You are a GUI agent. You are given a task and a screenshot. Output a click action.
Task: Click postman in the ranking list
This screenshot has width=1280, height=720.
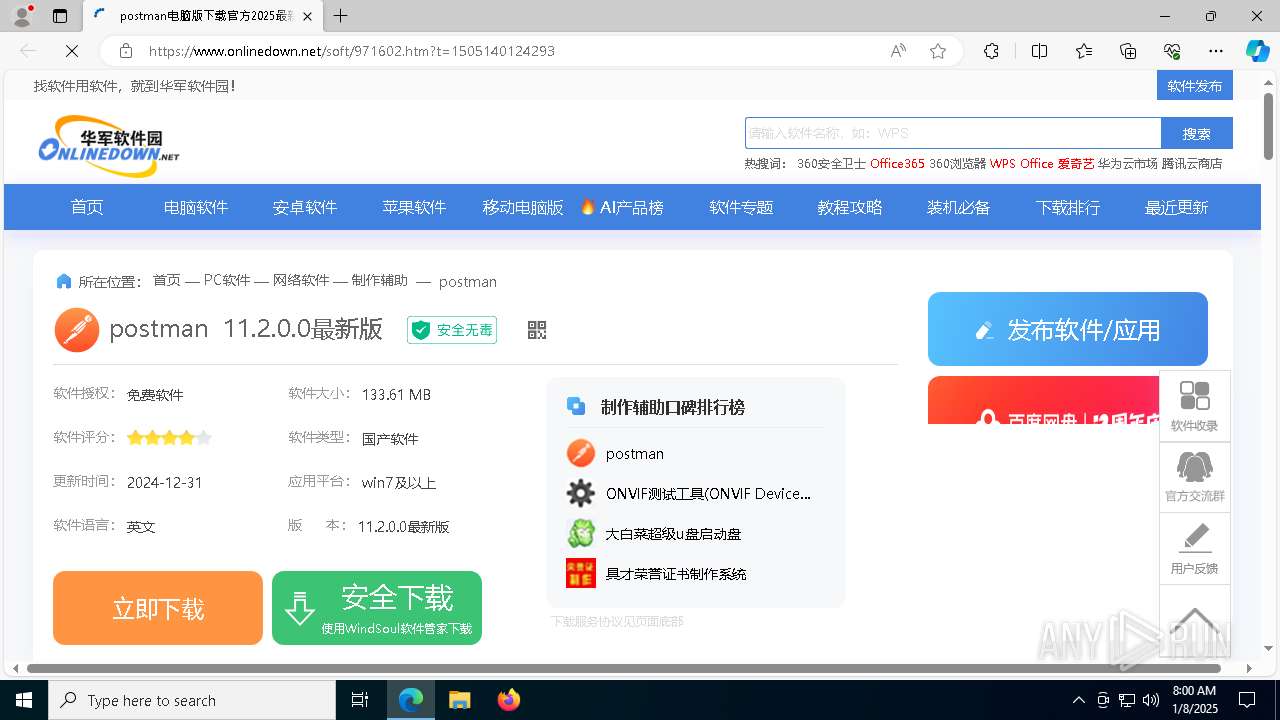click(635, 453)
